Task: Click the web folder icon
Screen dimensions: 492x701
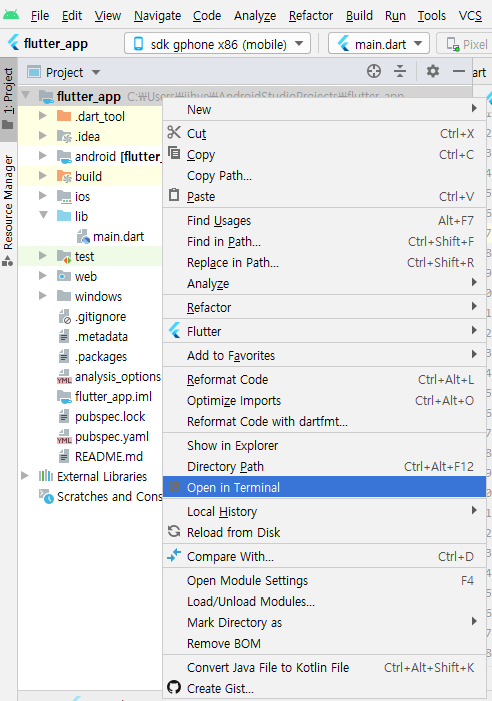Action: [x=64, y=276]
